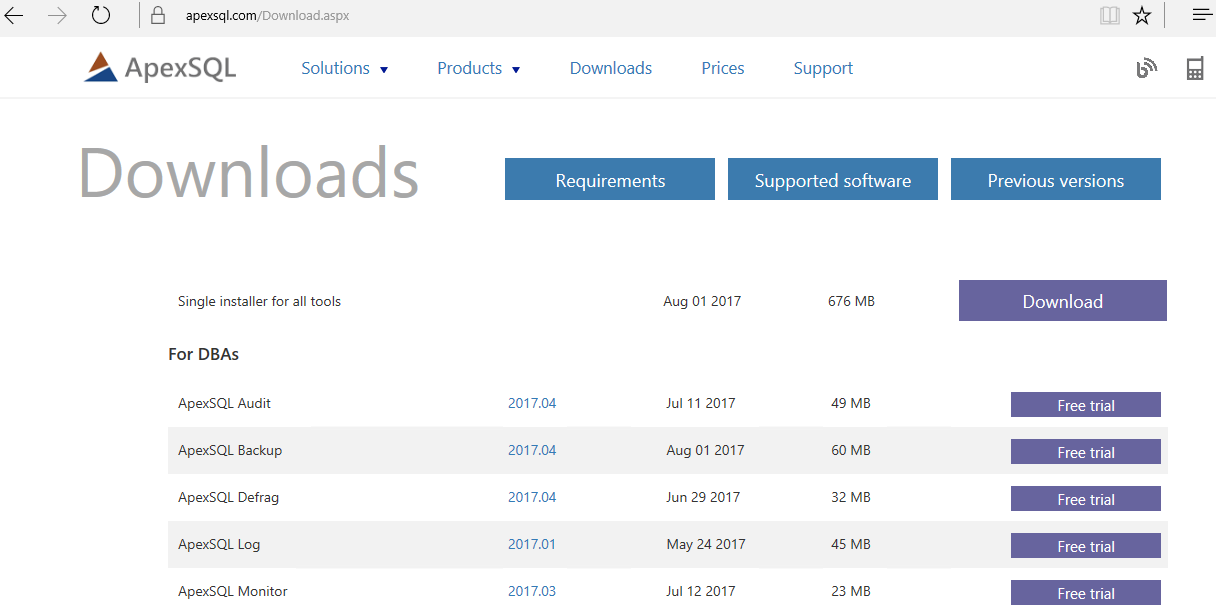Click the 'Downloads' page heading
Screen dimensions: 1216x605
(249, 173)
